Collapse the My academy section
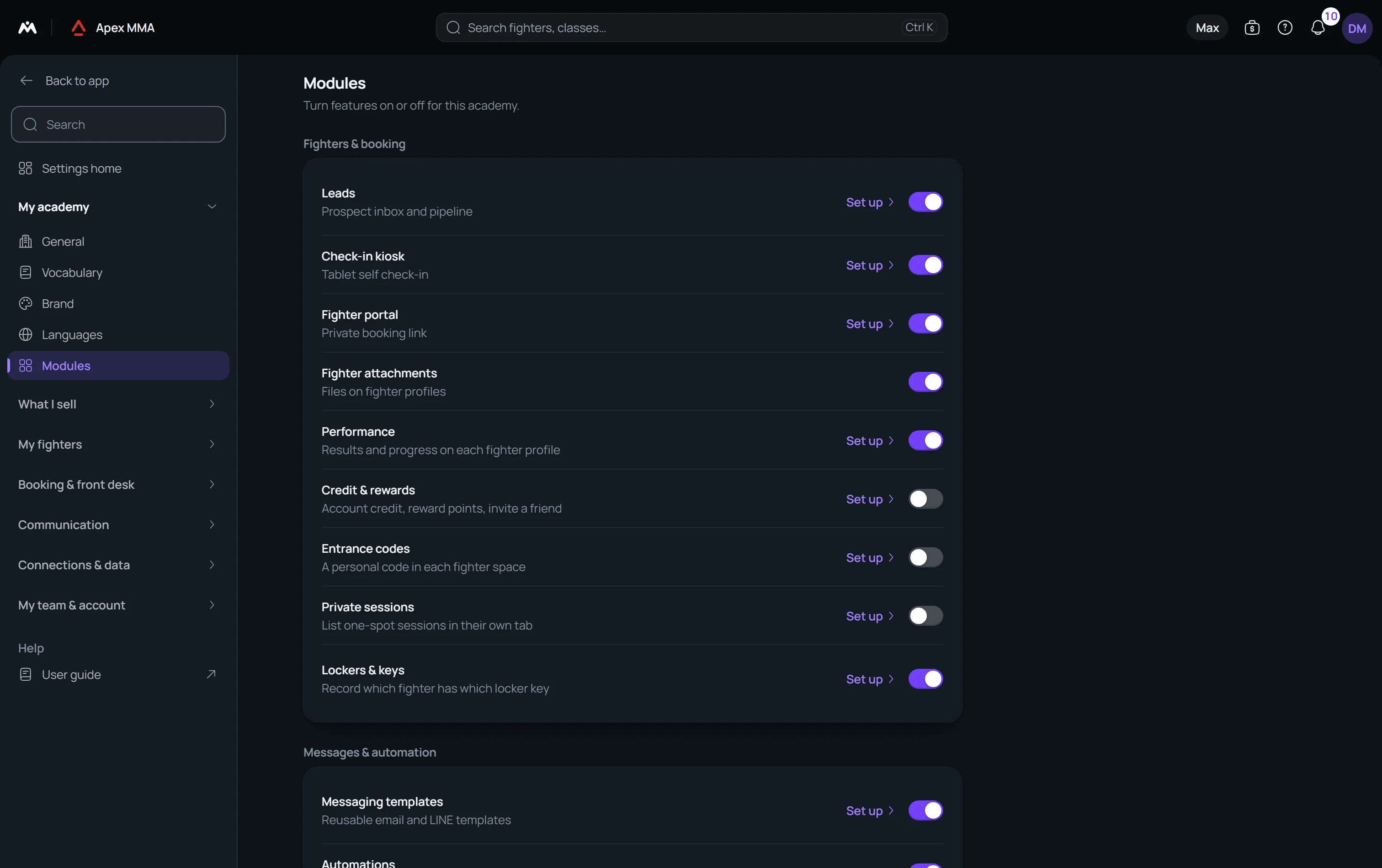 tap(118, 207)
